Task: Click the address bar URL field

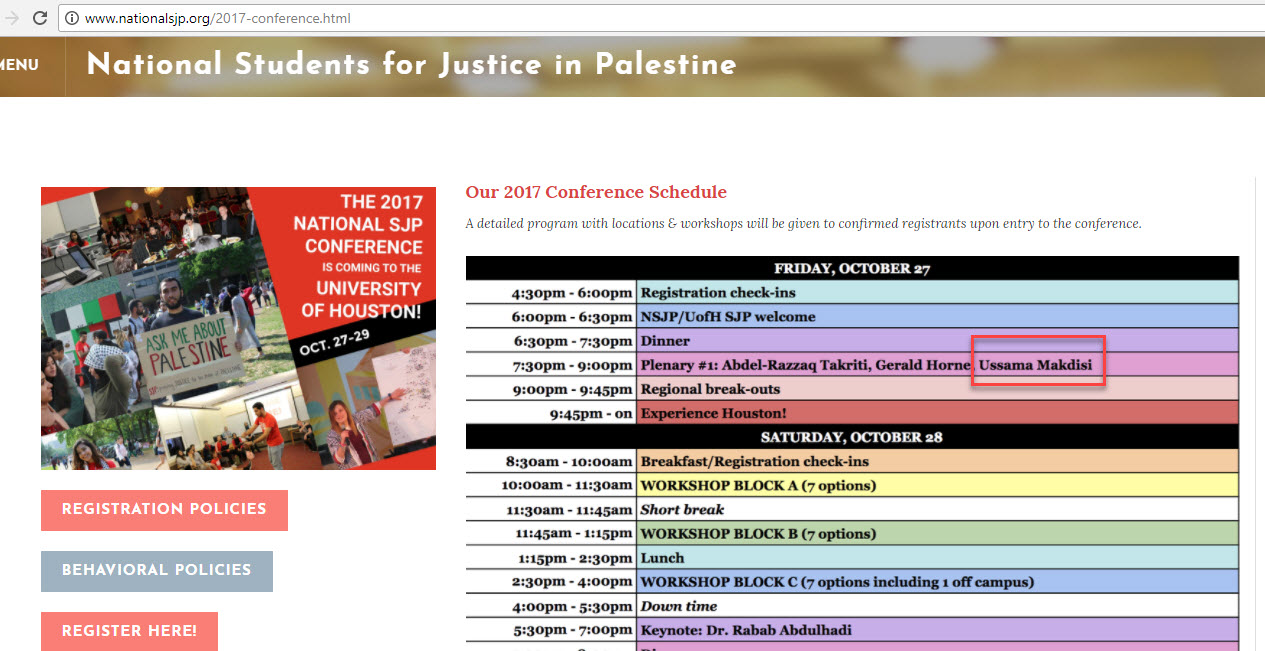Action: pyautogui.click(x=400, y=18)
